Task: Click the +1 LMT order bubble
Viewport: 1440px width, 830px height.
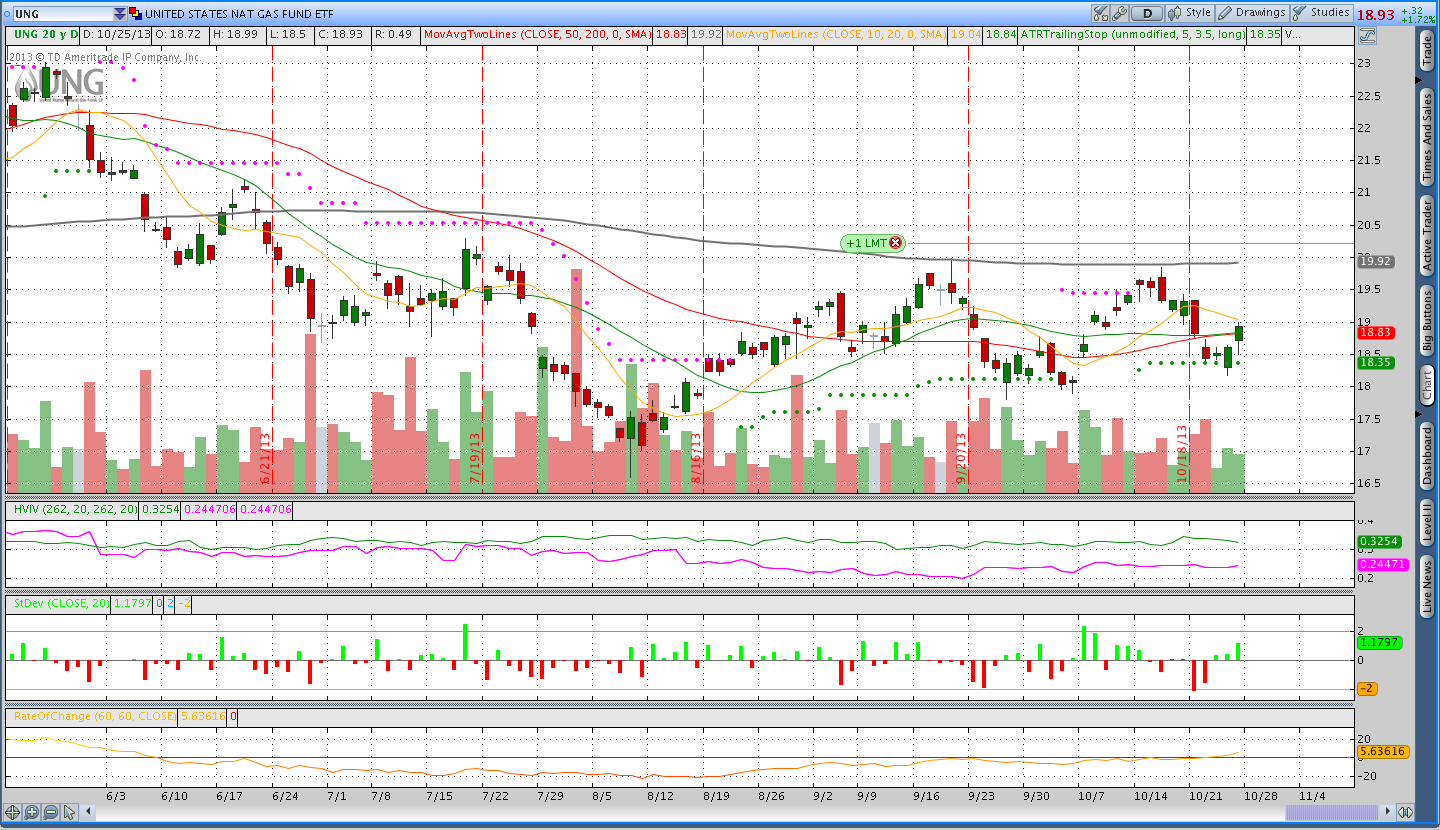Action: coord(871,242)
